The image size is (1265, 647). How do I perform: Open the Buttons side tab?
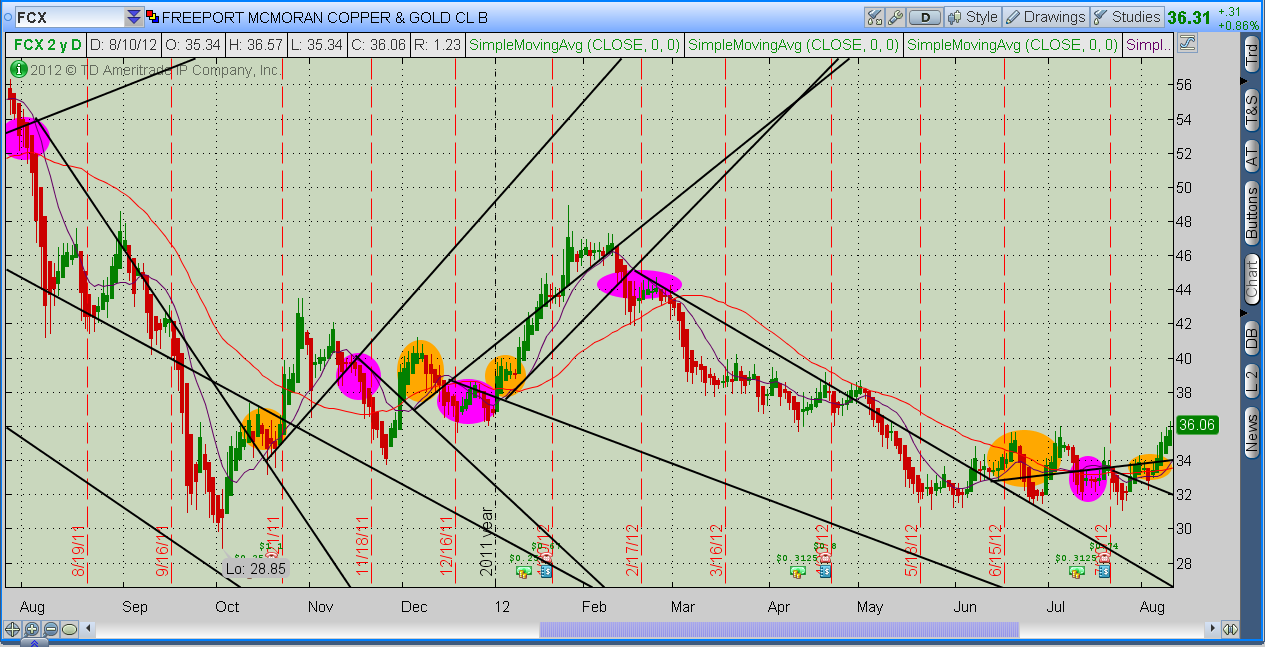[1251, 211]
